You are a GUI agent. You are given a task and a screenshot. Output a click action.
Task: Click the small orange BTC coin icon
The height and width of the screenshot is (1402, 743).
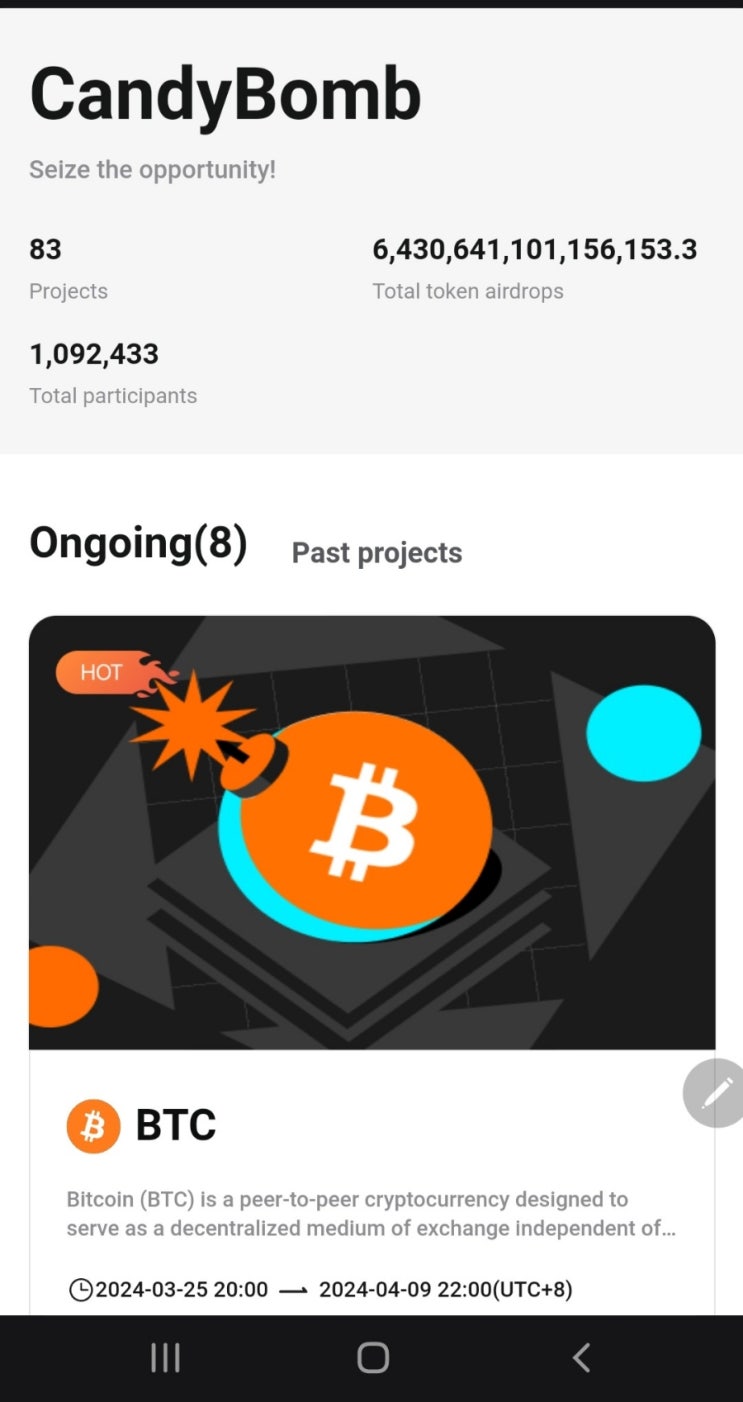92,1127
